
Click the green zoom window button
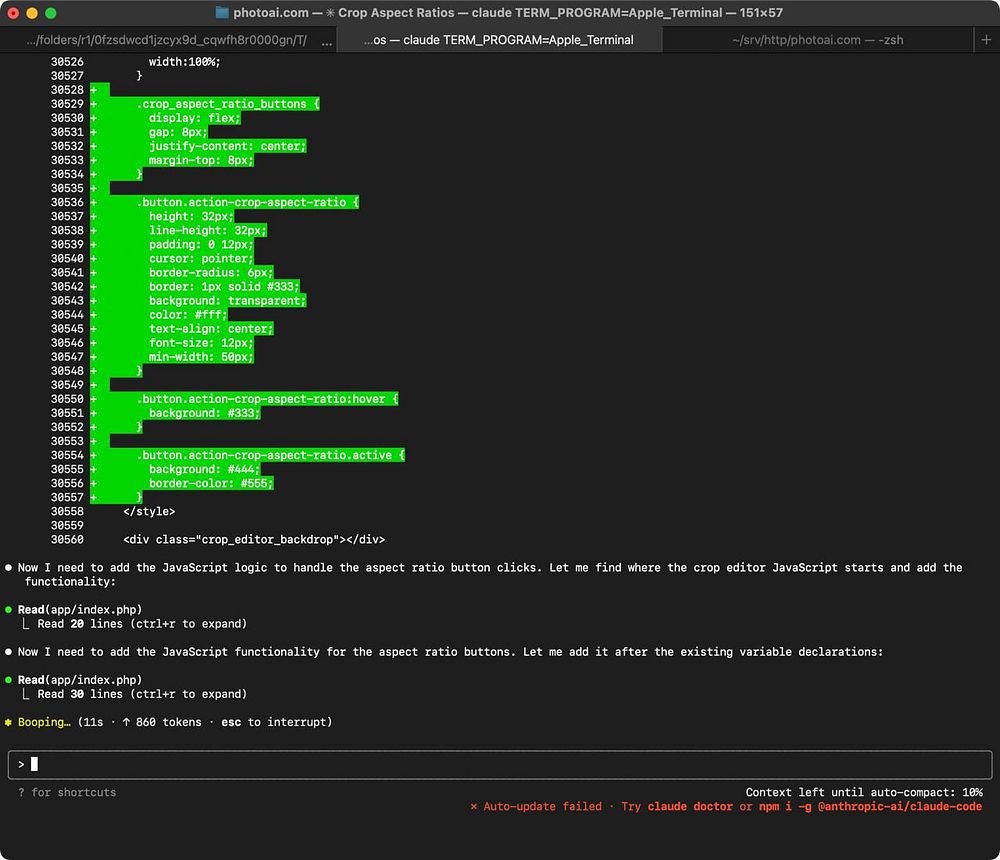click(51, 13)
